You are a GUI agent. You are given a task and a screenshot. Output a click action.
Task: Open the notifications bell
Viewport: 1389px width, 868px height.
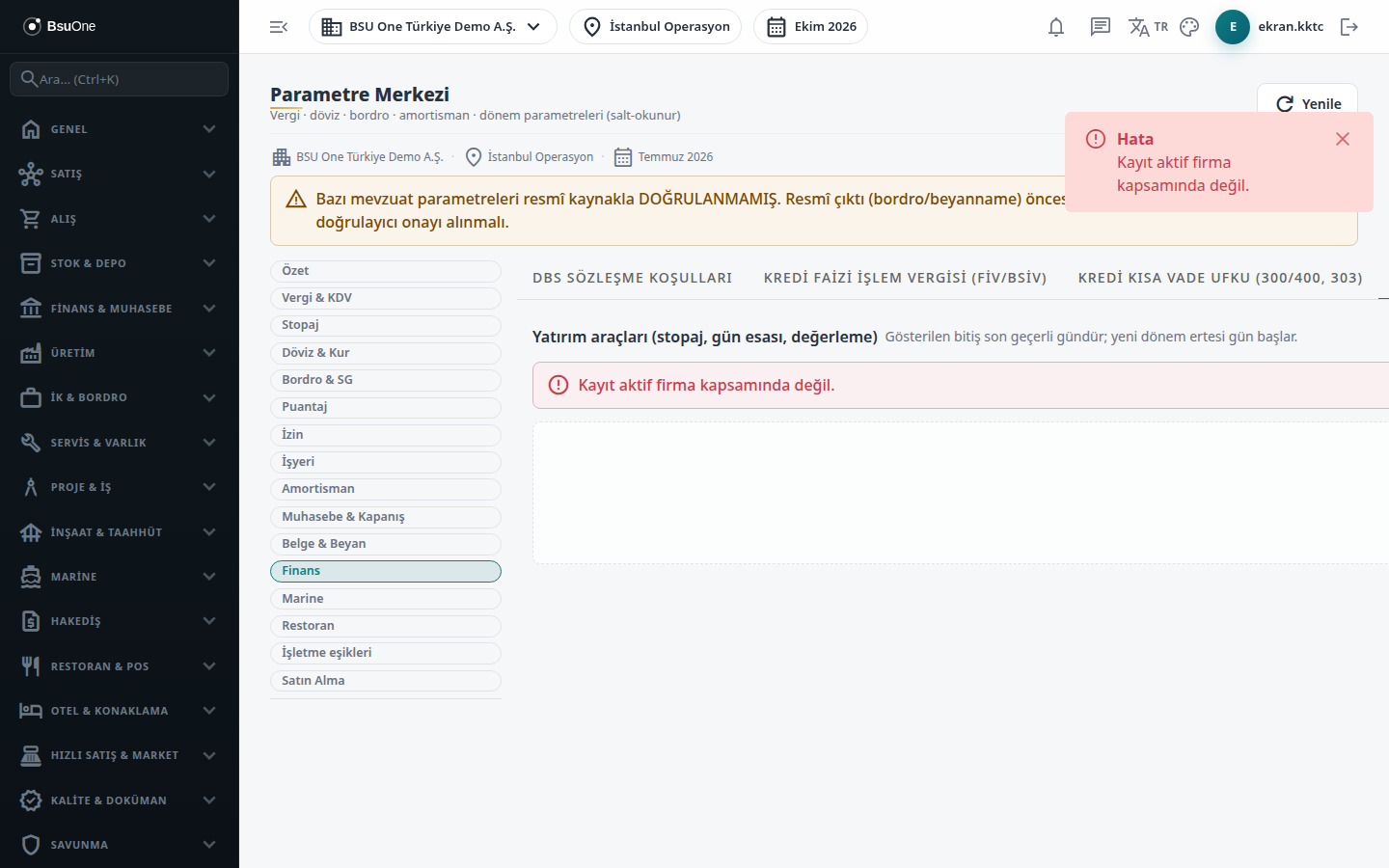pyautogui.click(x=1056, y=27)
